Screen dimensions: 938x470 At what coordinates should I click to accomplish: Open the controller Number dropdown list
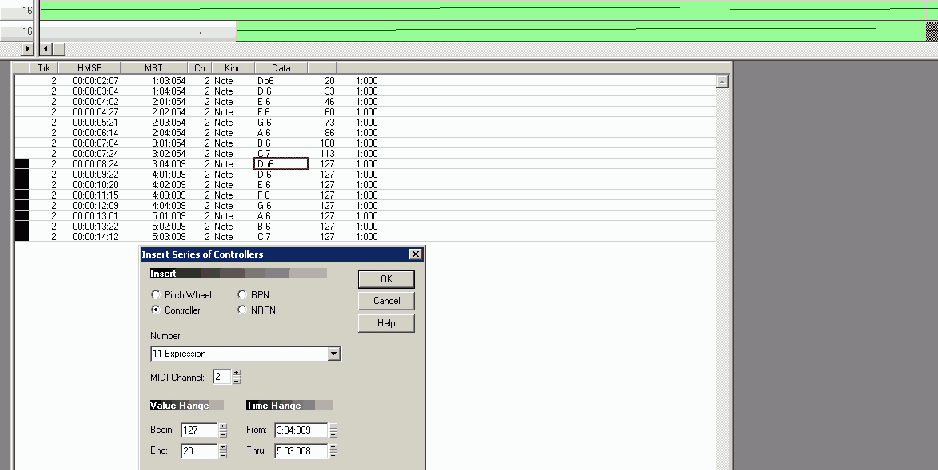point(334,354)
